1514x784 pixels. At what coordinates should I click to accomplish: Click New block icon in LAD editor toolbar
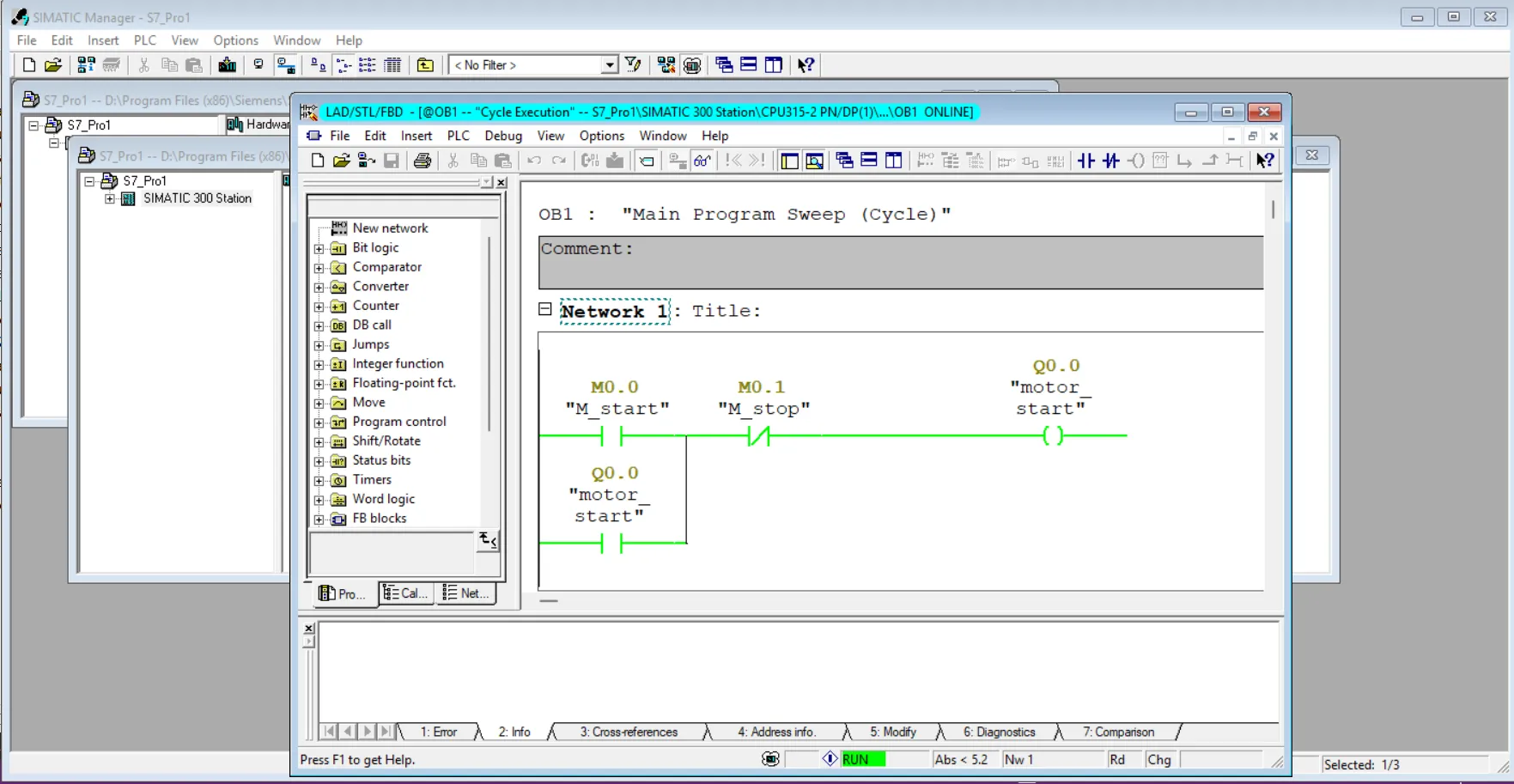(317, 161)
